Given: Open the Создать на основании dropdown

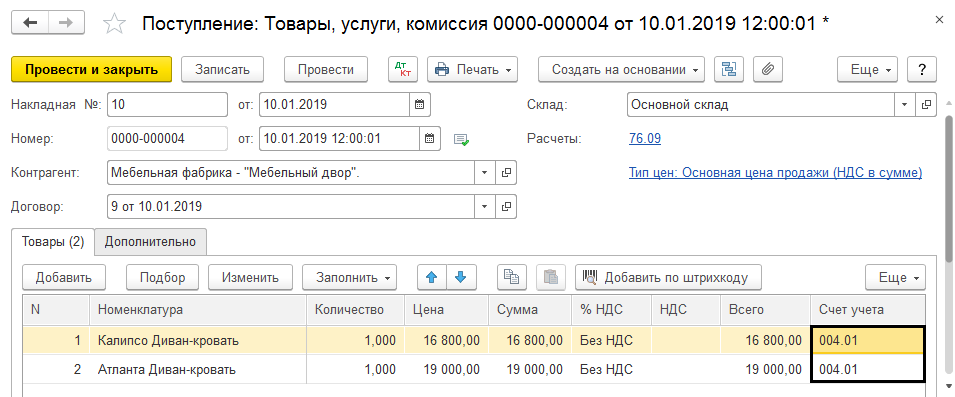Looking at the screenshot, I should [x=621, y=69].
